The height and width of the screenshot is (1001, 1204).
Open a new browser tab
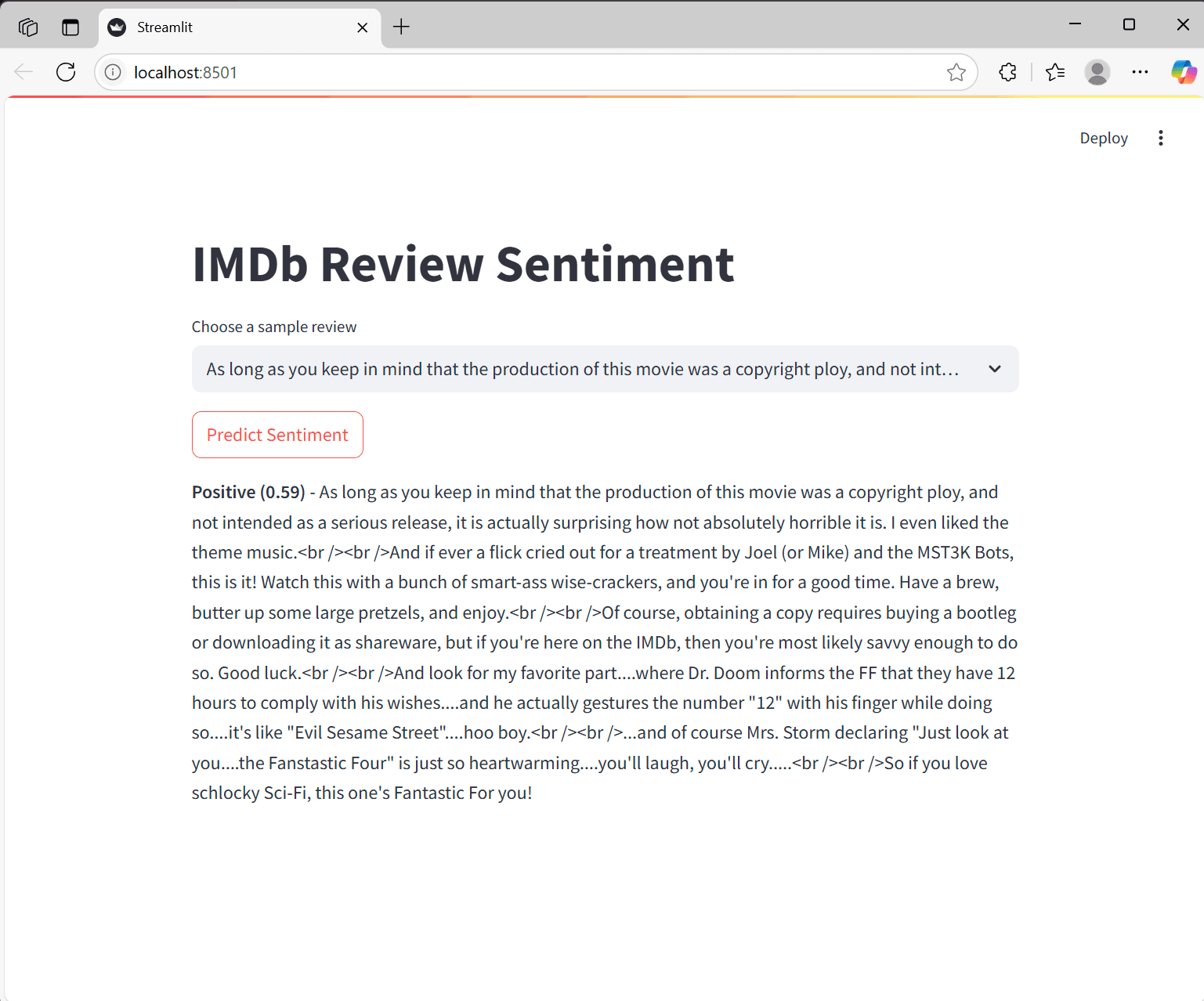pos(401,27)
